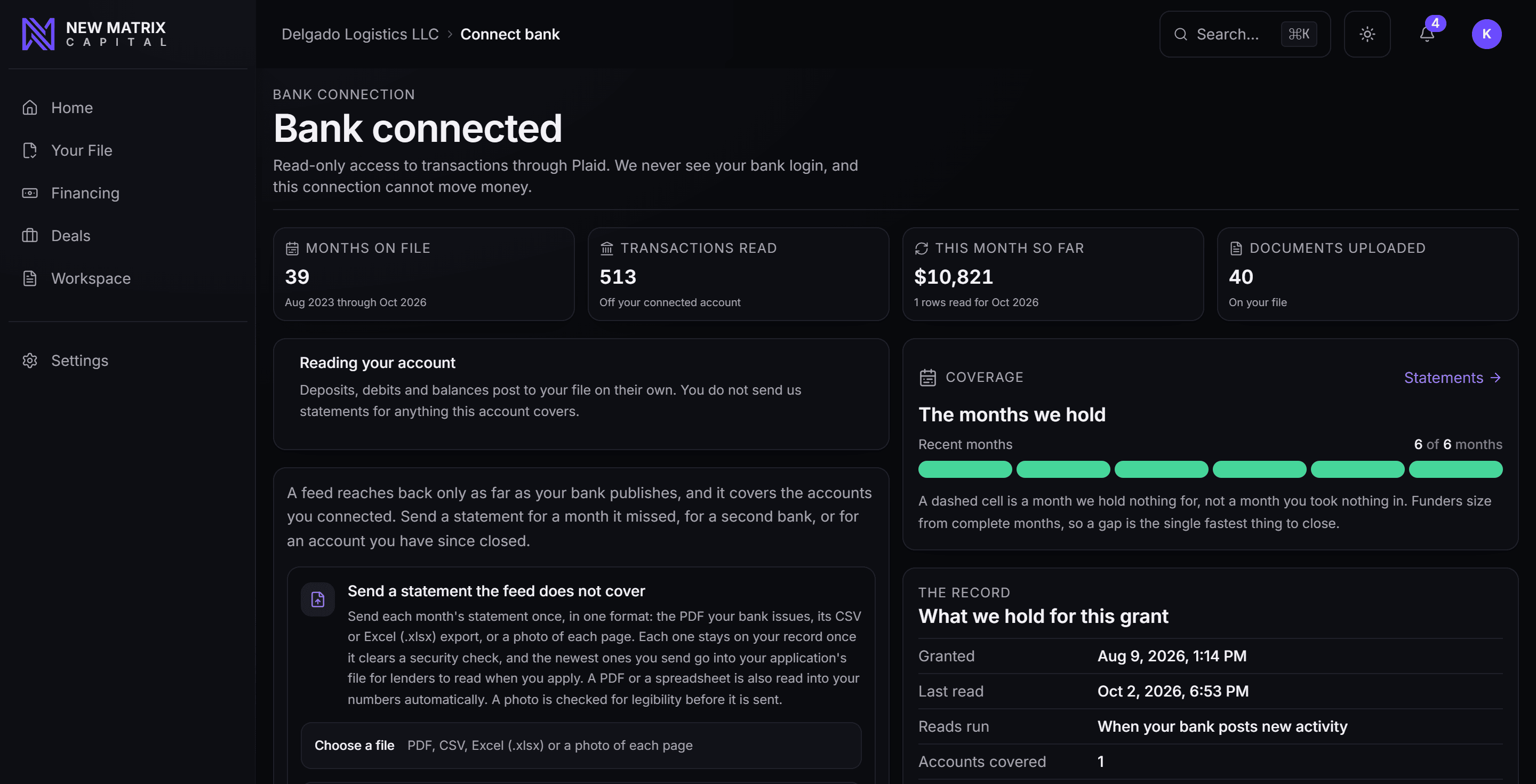Click the Settings gear icon
The image size is (1536, 784).
[x=30, y=361]
